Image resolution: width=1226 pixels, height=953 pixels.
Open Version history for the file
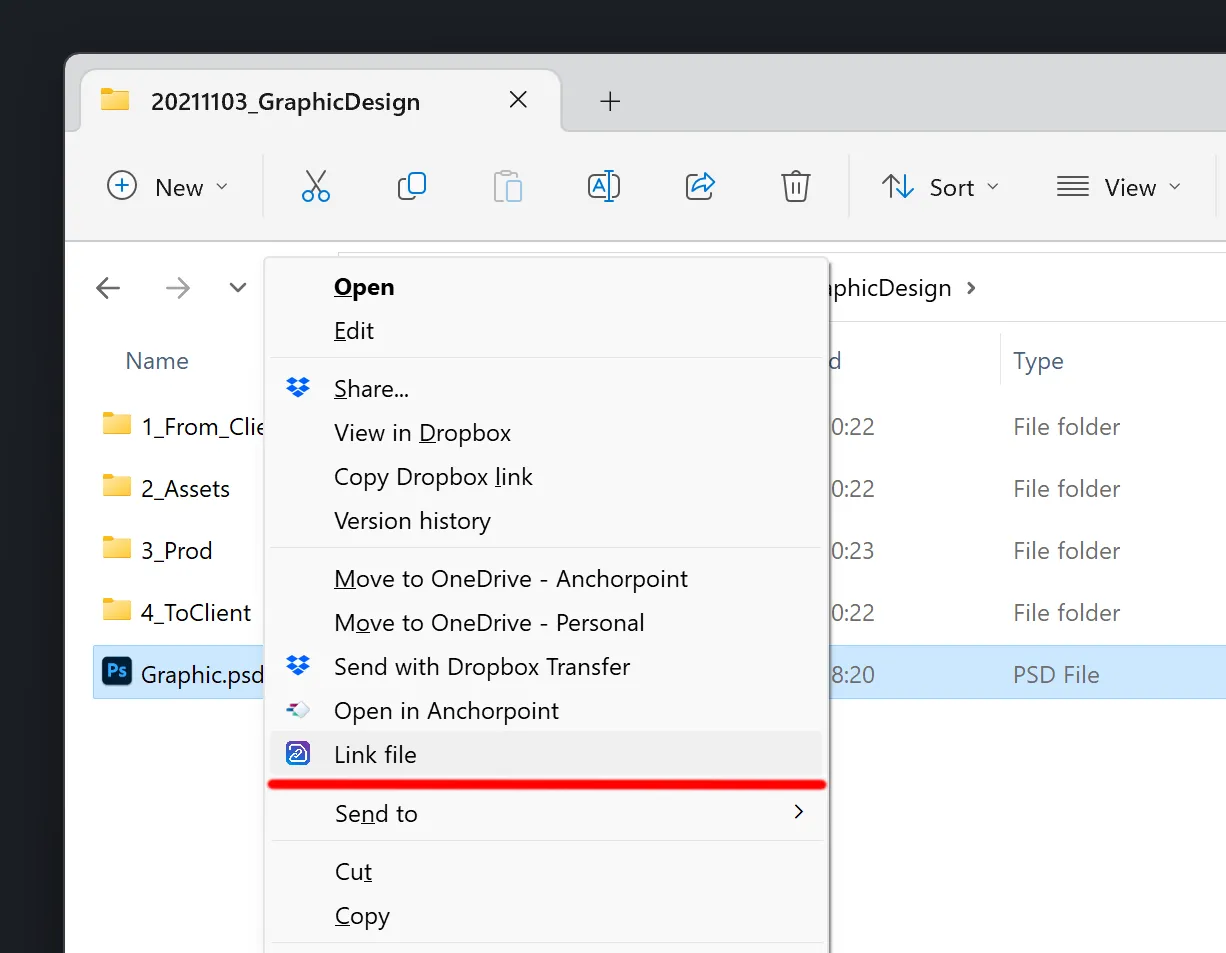(x=412, y=520)
